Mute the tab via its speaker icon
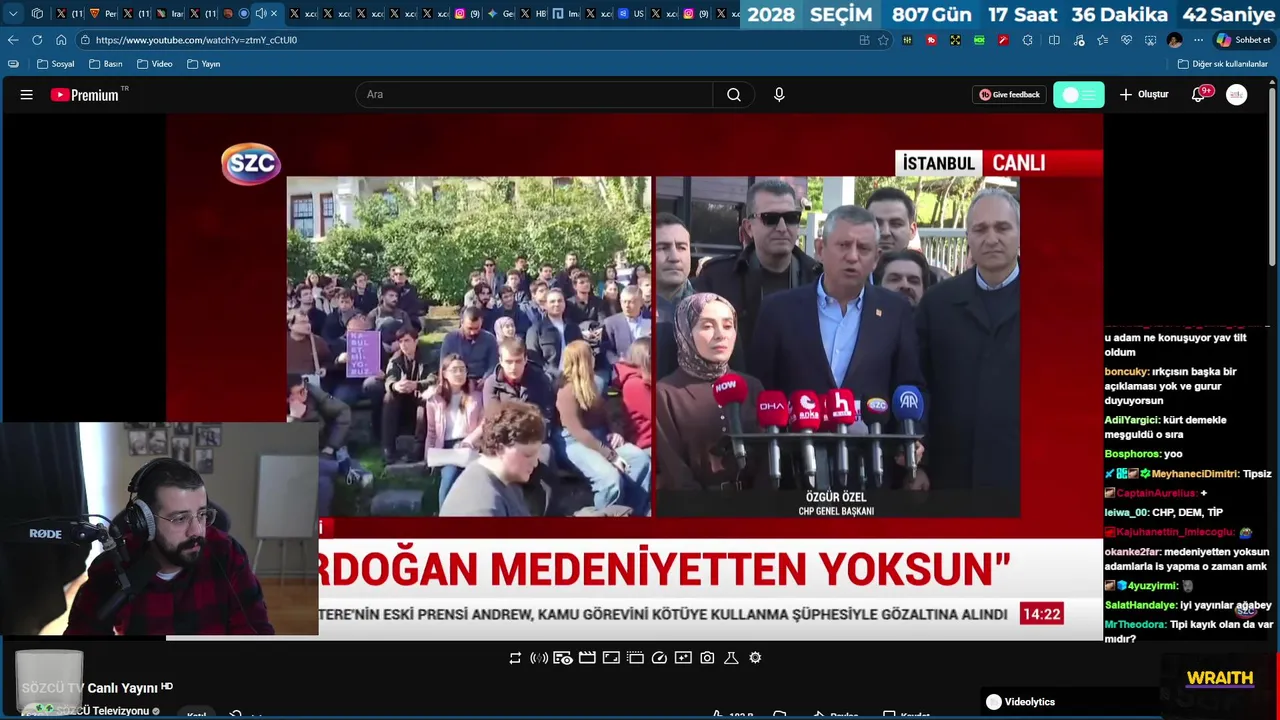 (260, 13)
